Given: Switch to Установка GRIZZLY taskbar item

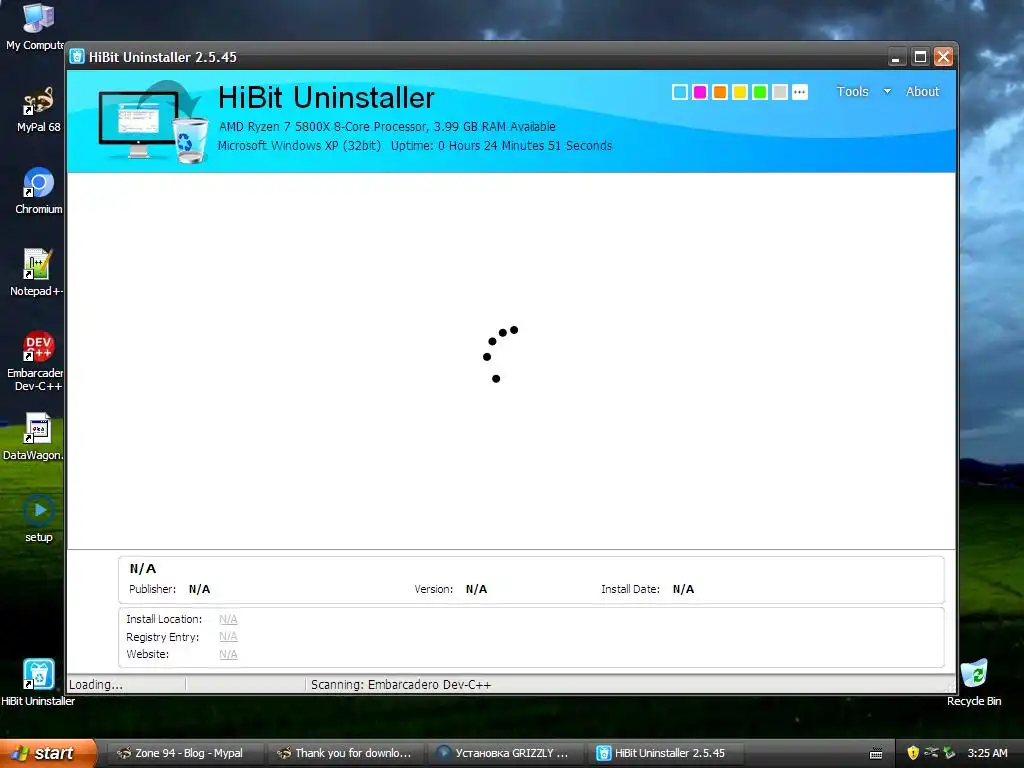Looking at the screenshot, I should [x=507, y=753].
